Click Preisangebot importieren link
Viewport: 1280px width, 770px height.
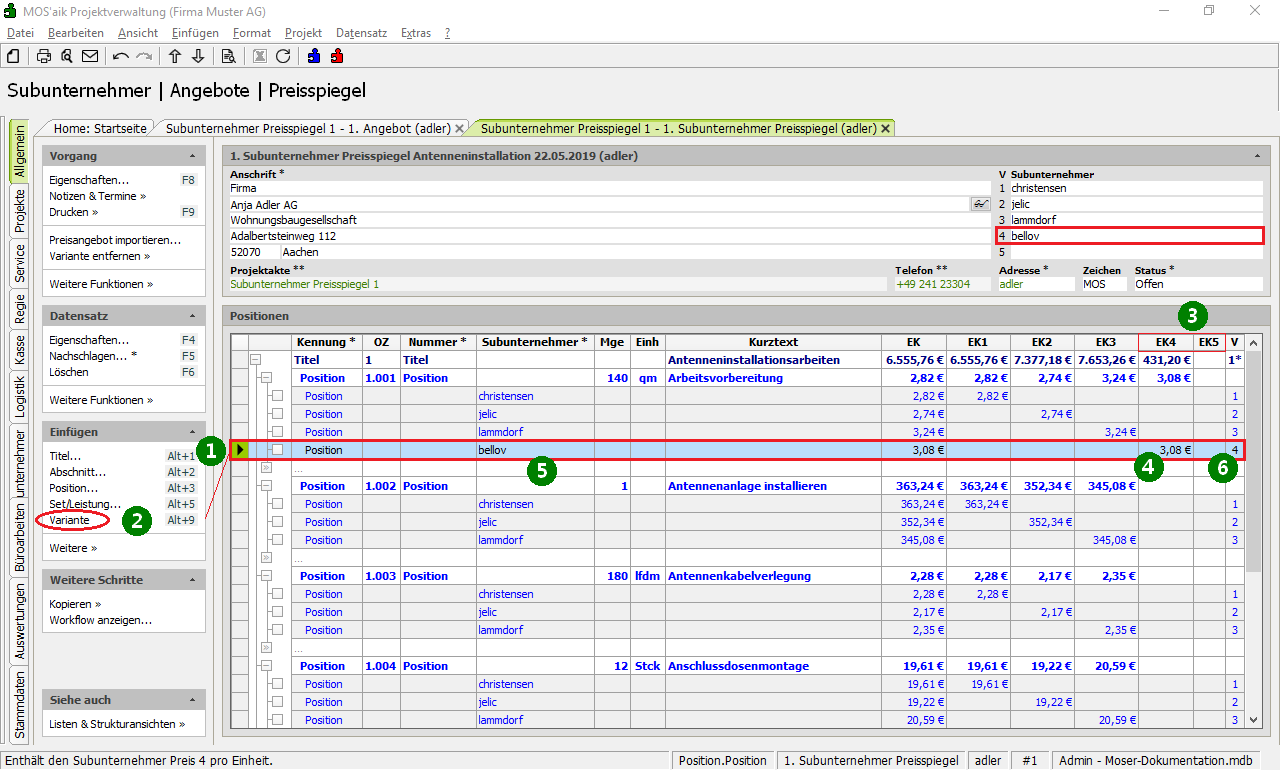point(115,240)
